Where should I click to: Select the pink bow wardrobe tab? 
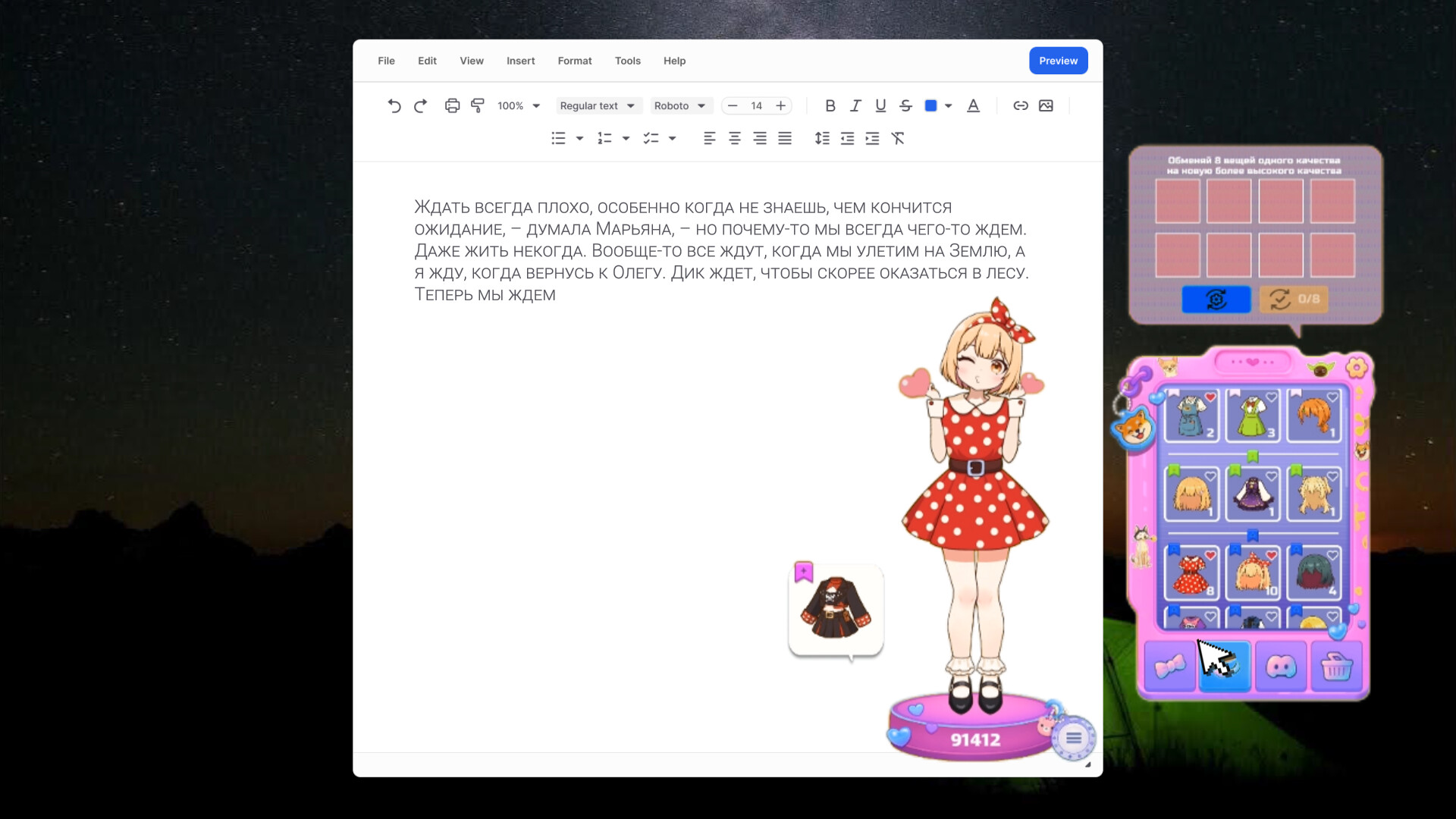pyautogui.click(x=1169, y=667)
